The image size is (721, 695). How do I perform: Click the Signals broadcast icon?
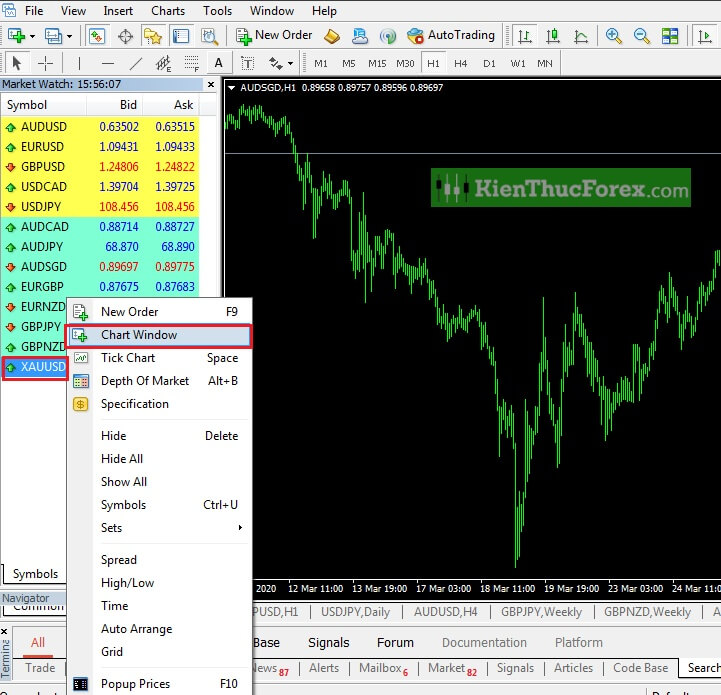click(388, 35)
